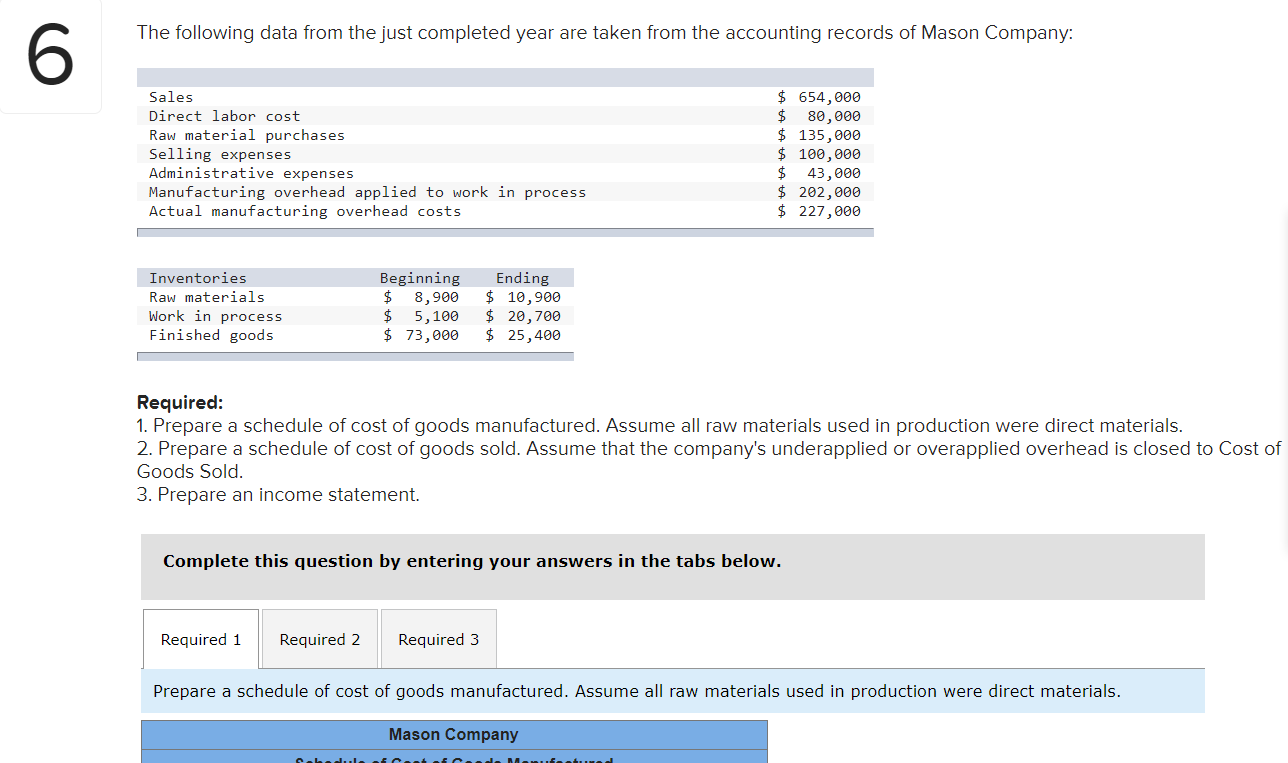Viewport: 1288px width, 763px height.
Task: Select question number 6 badge
Action: click(x=50, y=57)
